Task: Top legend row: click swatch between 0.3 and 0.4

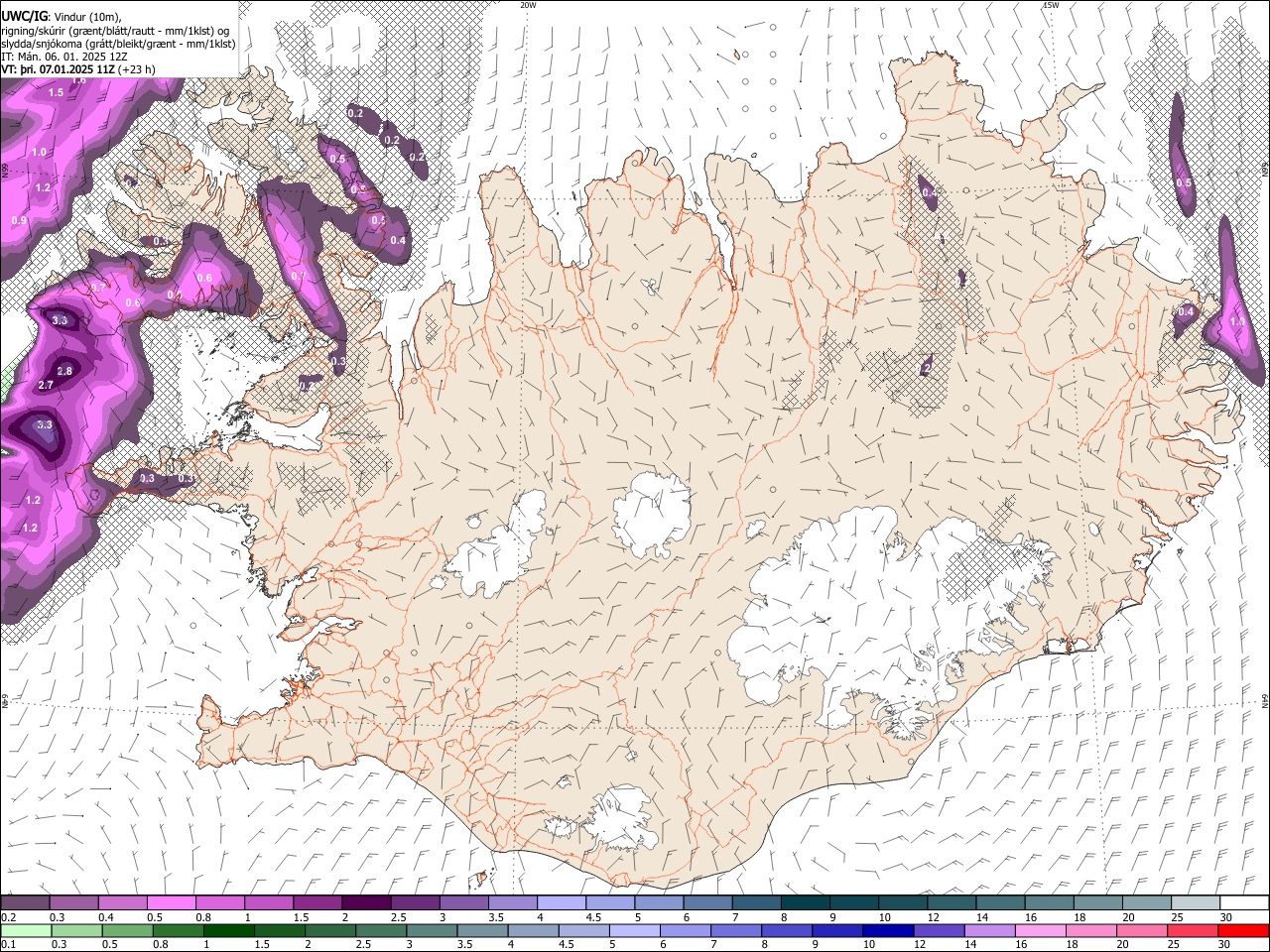Action: click(73, 902)
